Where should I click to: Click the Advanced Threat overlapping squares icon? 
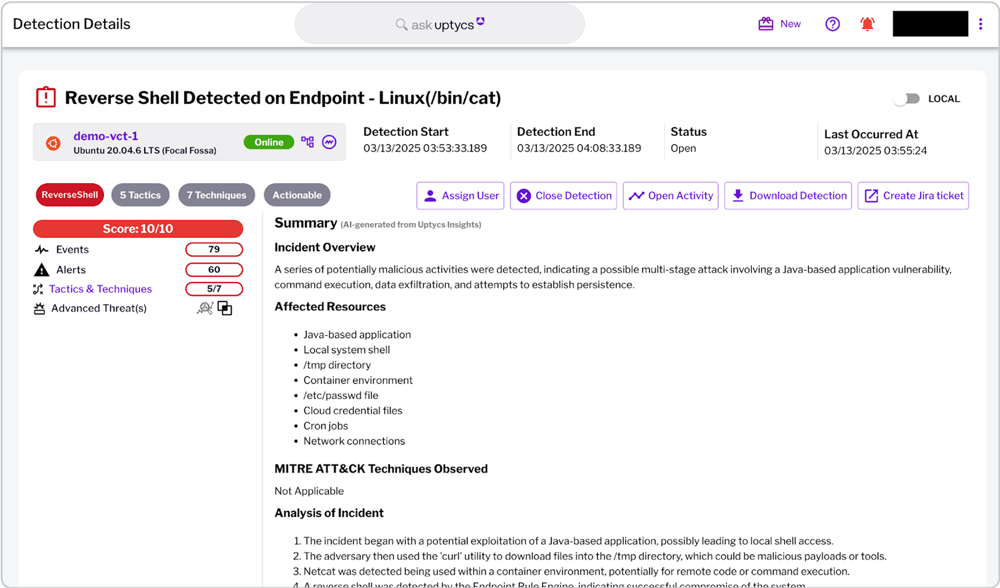[224, 309]
